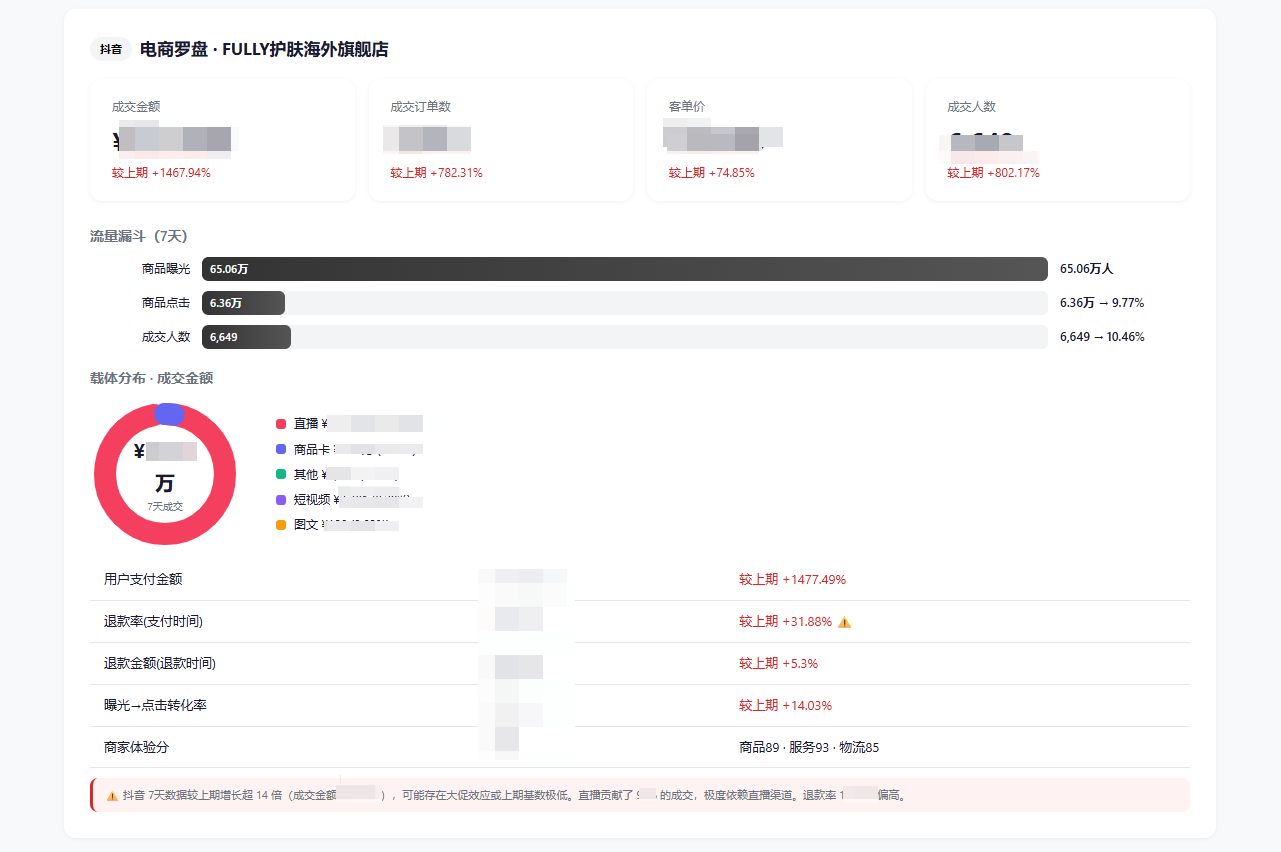The image size is (1281, 852).
Task: Select the 成交金额 card label
Action: tap(136, 107)
